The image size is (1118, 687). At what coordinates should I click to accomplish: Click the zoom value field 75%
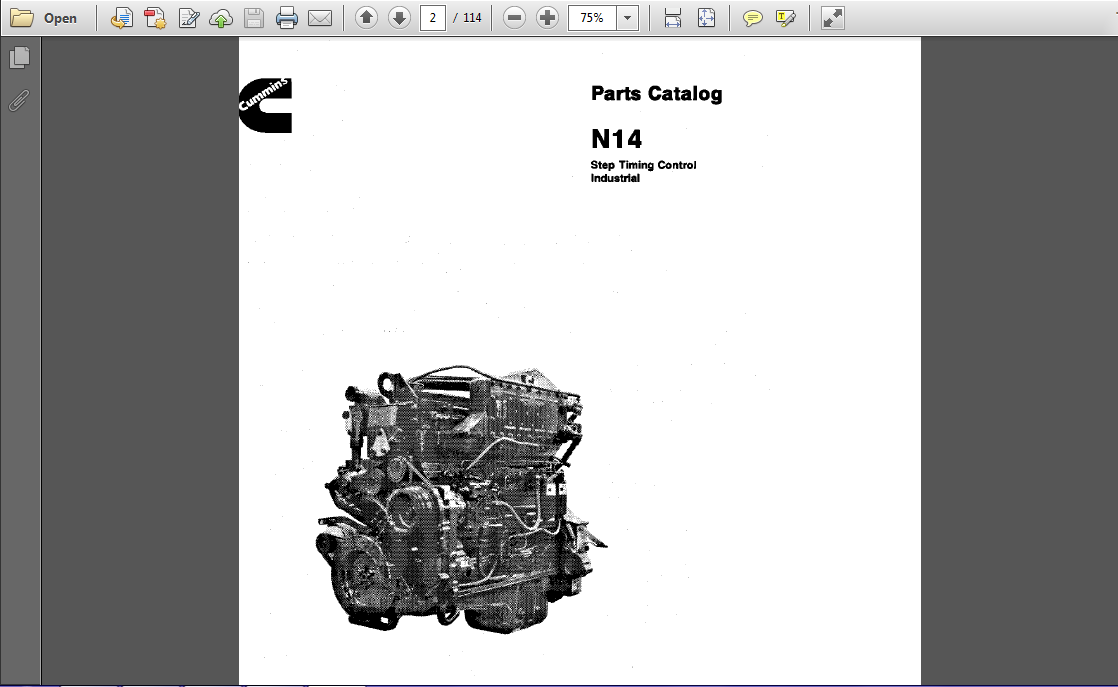[x=592, y=18]
